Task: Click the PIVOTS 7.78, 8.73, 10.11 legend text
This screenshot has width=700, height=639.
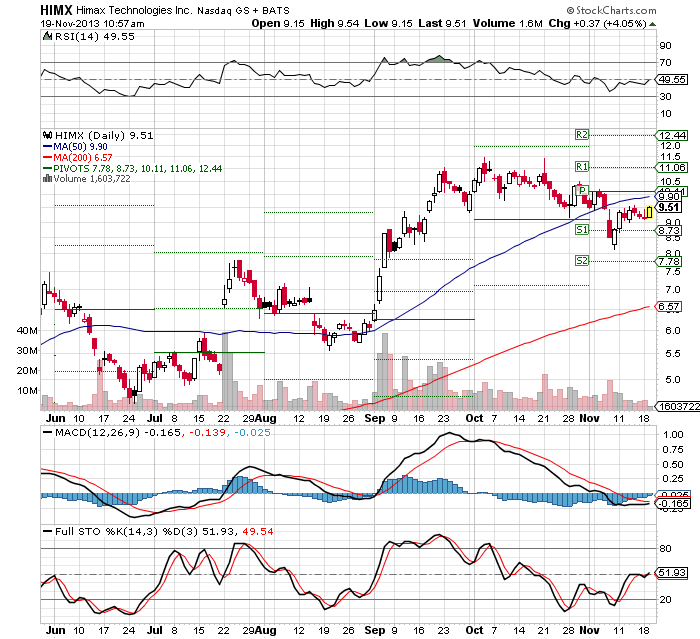Action: (x=138, y=169)
